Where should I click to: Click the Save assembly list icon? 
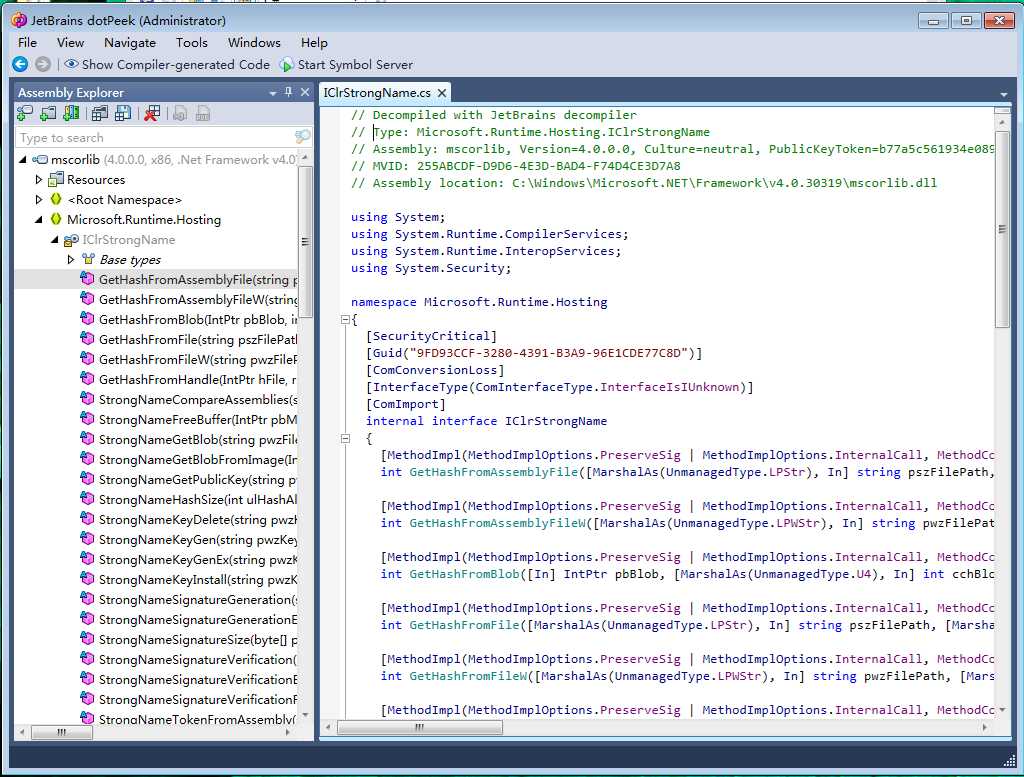[123, 114]
